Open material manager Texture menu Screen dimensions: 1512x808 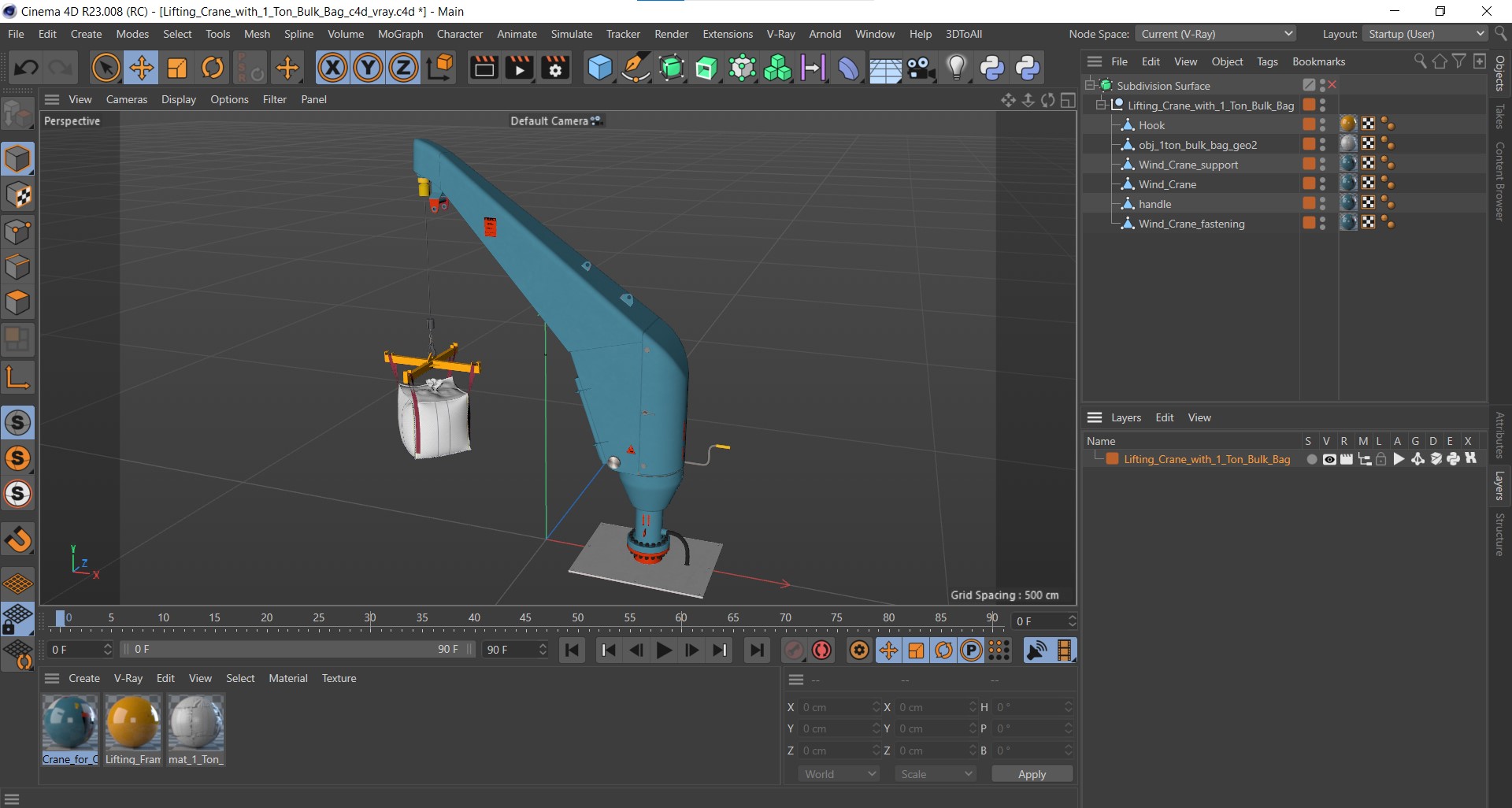339,678
